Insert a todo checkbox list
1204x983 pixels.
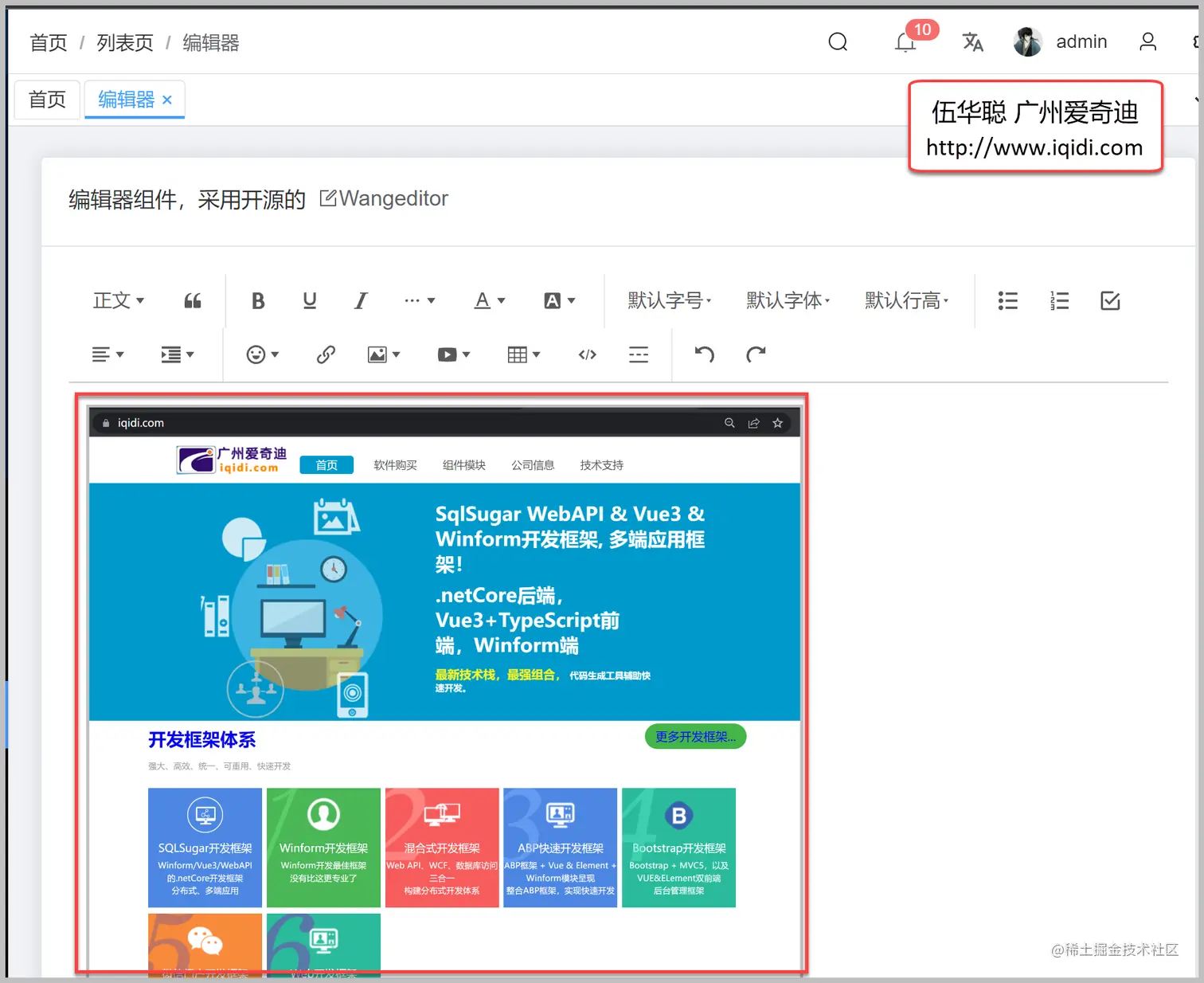pyautogui.click(x=1110, y=300)
